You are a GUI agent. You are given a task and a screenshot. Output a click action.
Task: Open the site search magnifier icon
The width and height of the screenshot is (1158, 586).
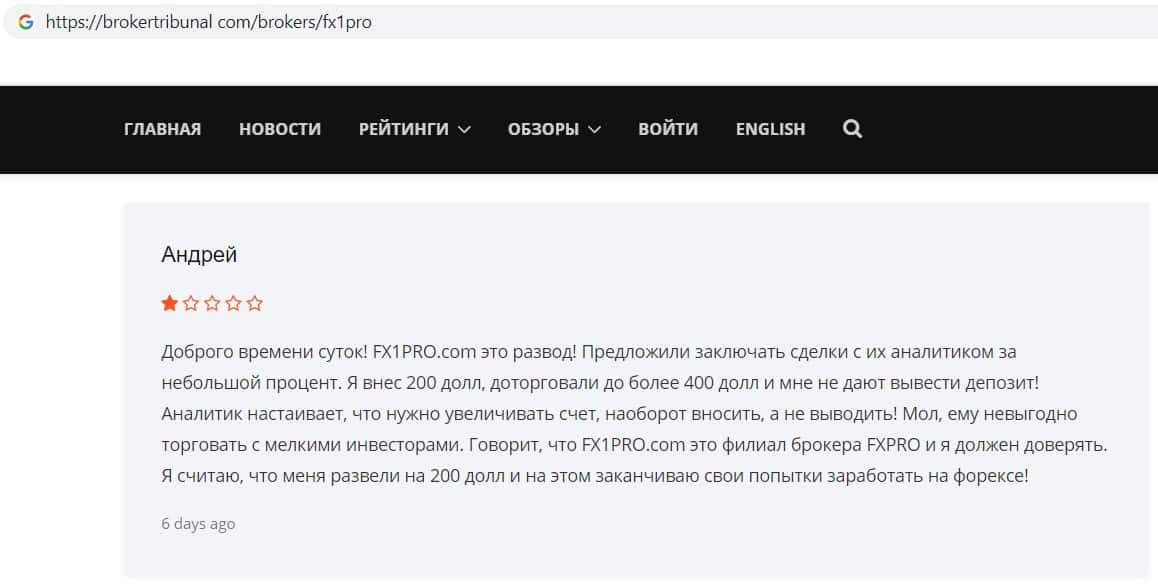tap(852, 129)
